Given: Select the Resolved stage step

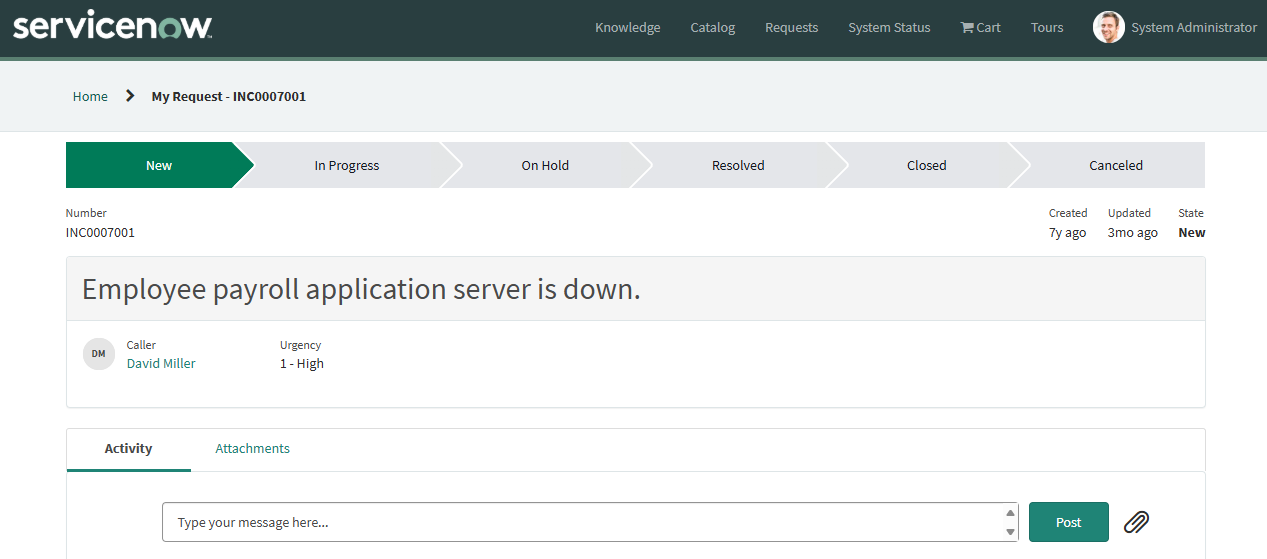Looking at the screenshot, I should [x=738, y=165].
